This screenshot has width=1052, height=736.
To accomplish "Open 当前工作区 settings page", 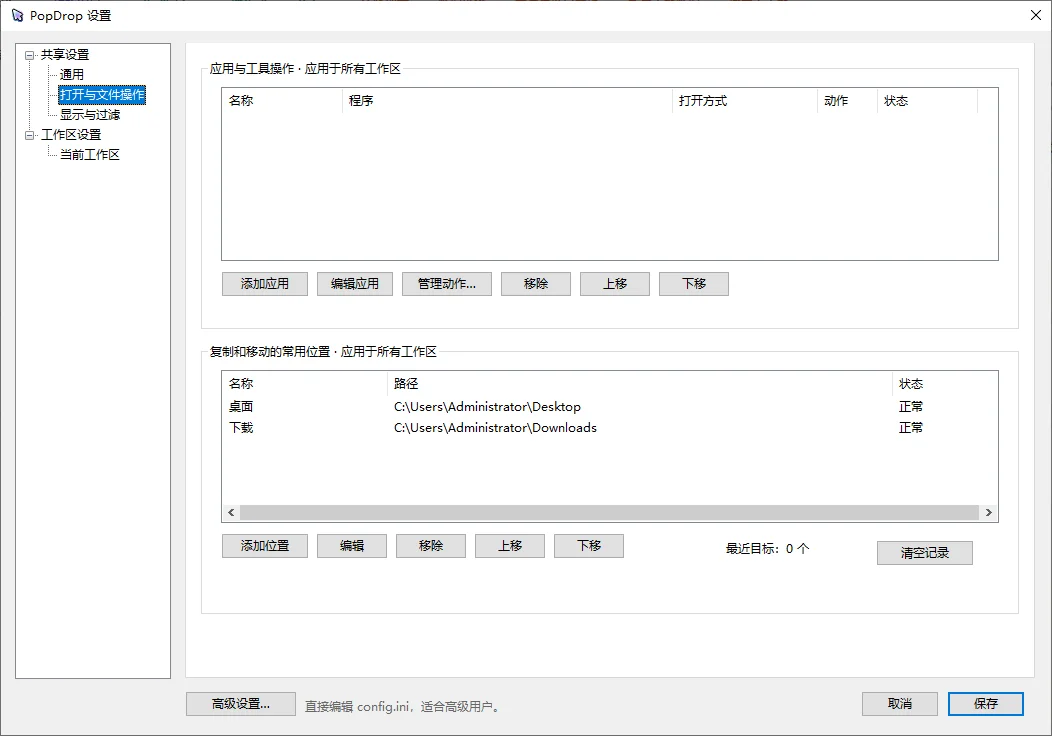I will [x=90, y=155].
